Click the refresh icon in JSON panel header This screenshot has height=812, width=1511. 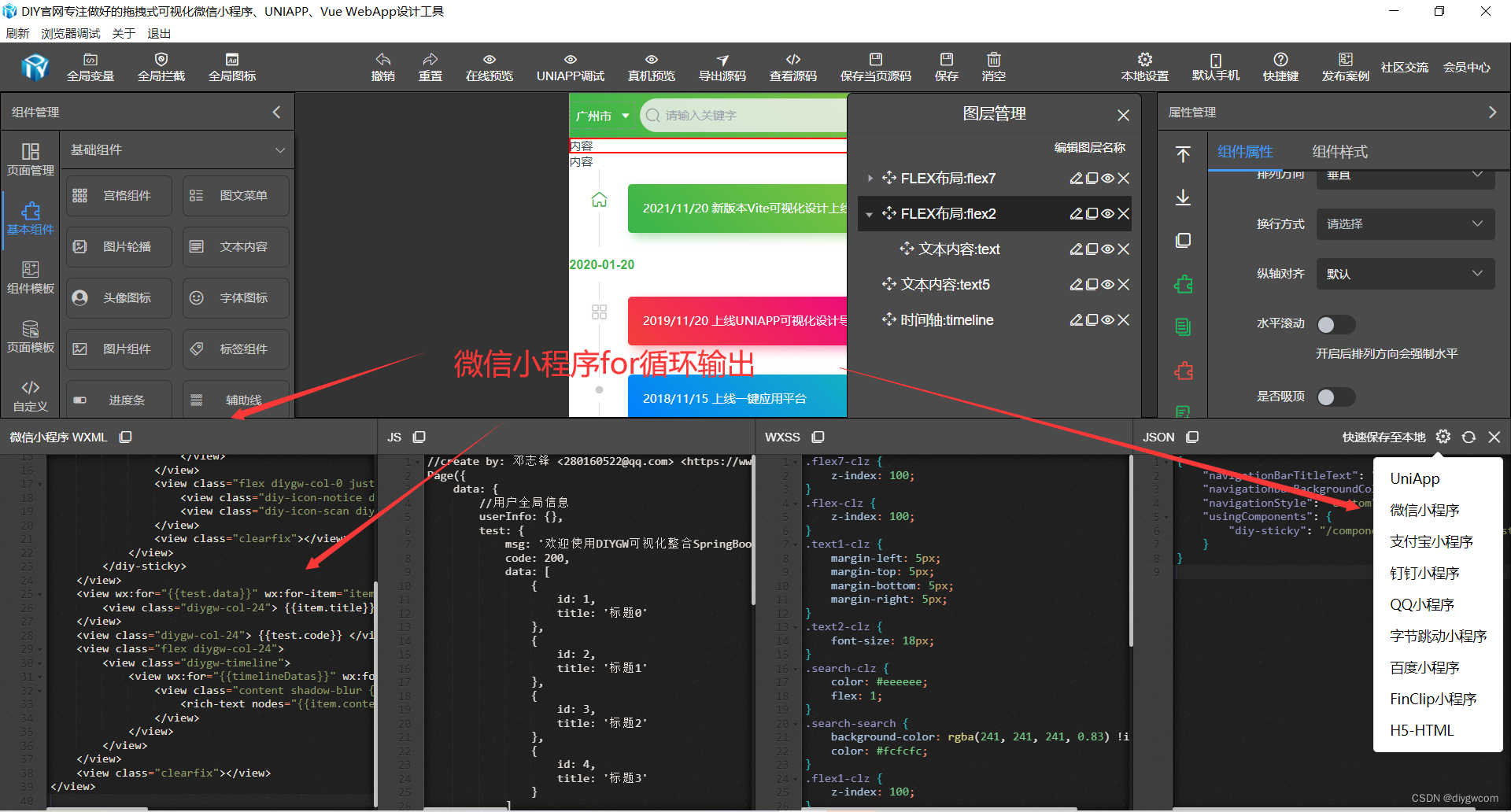point(1469,437)
